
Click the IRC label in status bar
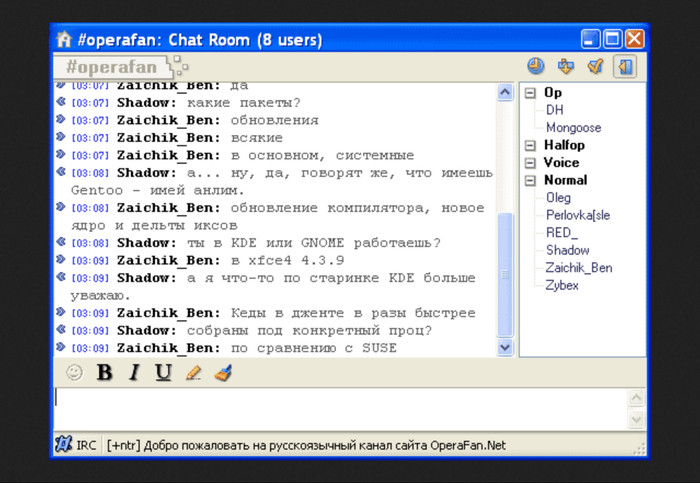86,445
